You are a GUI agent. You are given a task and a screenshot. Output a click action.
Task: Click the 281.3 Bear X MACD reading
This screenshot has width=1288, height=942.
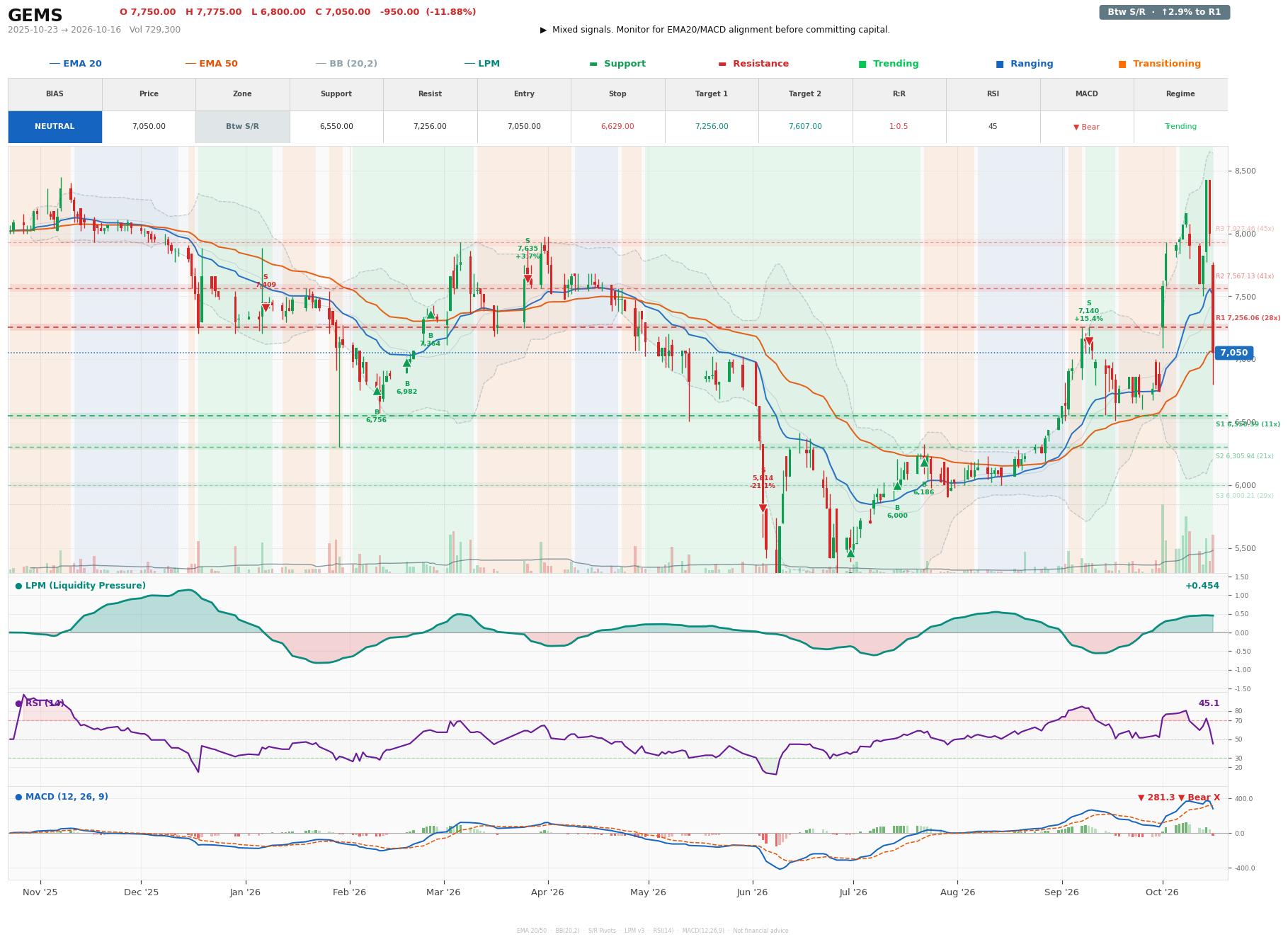pyautogui.click(x=1179, y=798)
